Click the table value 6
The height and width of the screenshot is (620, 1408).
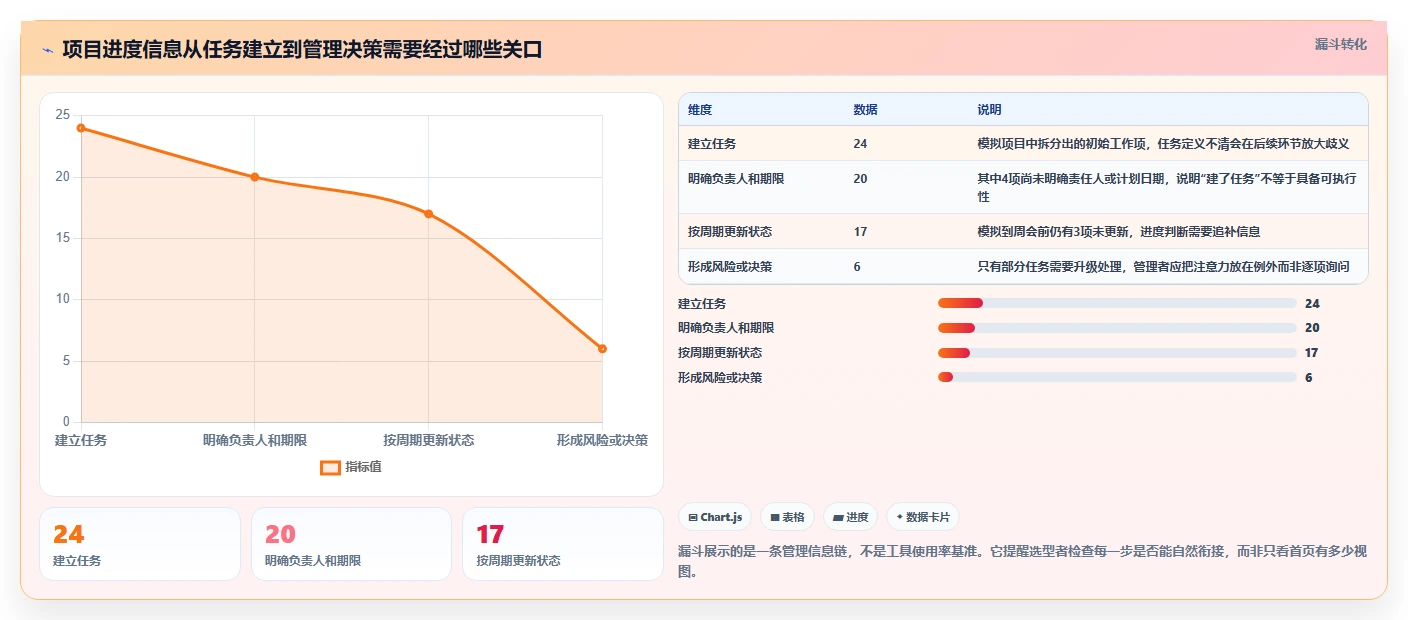857,267
